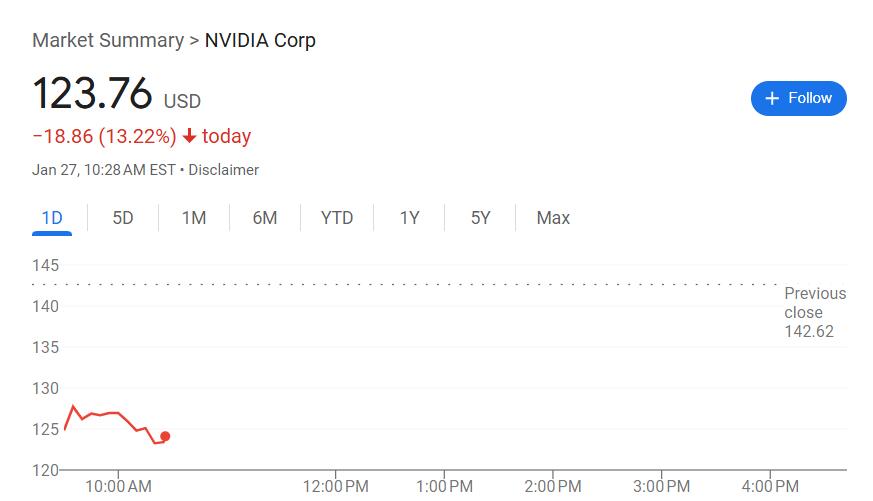The height and width of the screenshot is (501, 873).
Task: Click the 12:00 PM axis marker
Action: click(336, 487)
